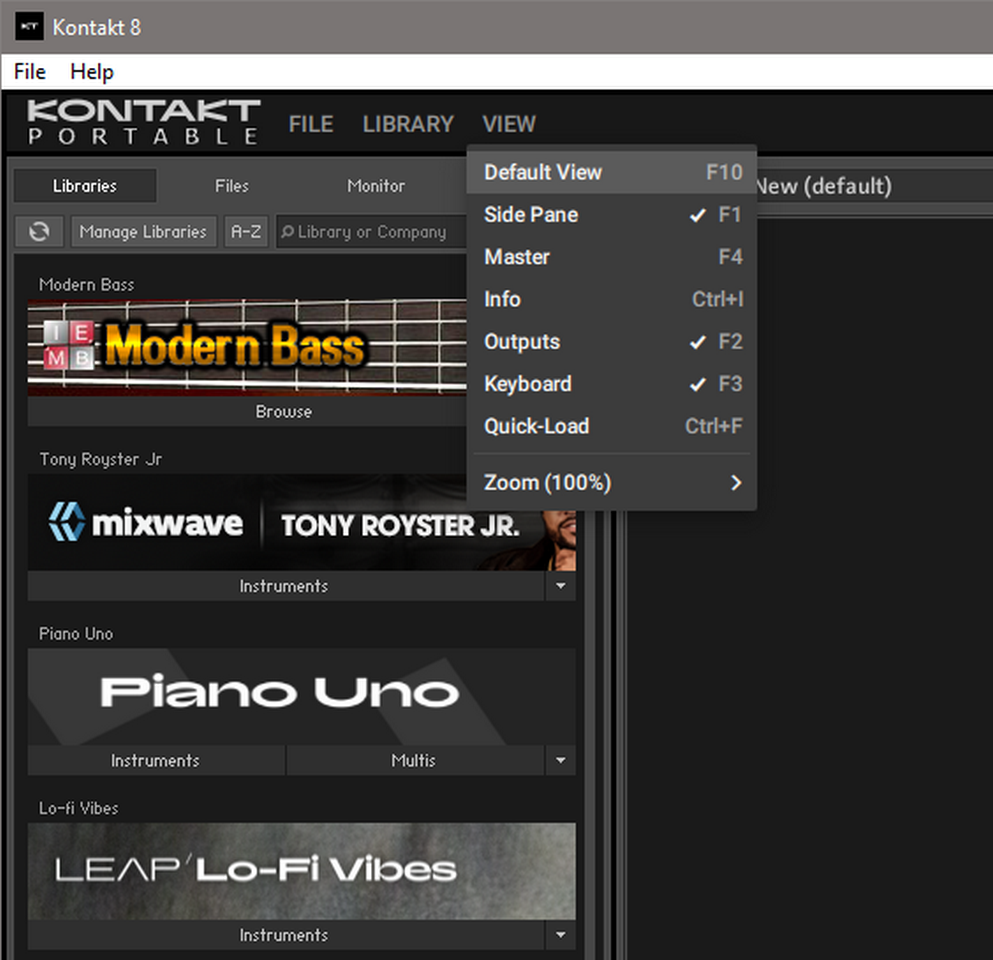The image size is (993, 960).
Task: Click the New (default) multi name field
Action: pos(874,186)
